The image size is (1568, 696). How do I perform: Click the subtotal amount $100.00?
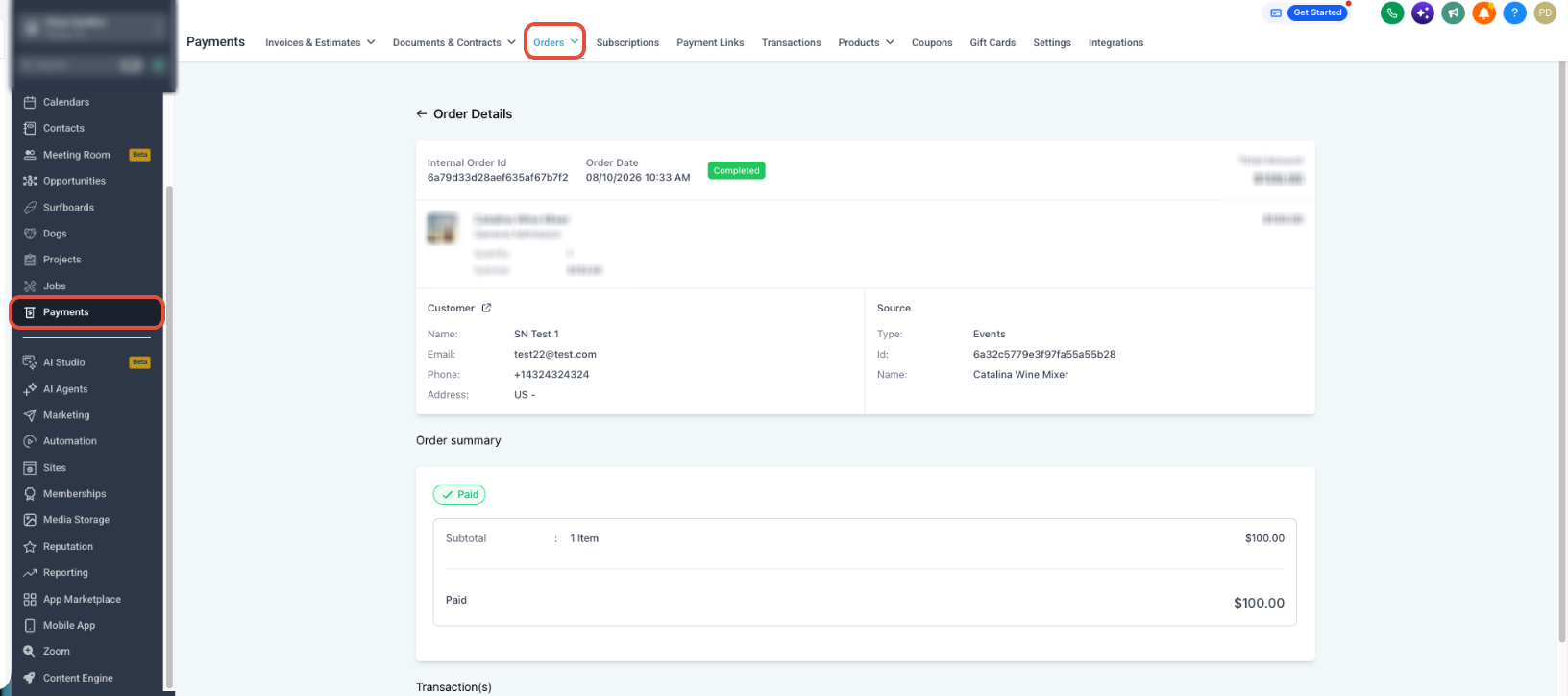pyautogui.click(x=1264, y=538)
